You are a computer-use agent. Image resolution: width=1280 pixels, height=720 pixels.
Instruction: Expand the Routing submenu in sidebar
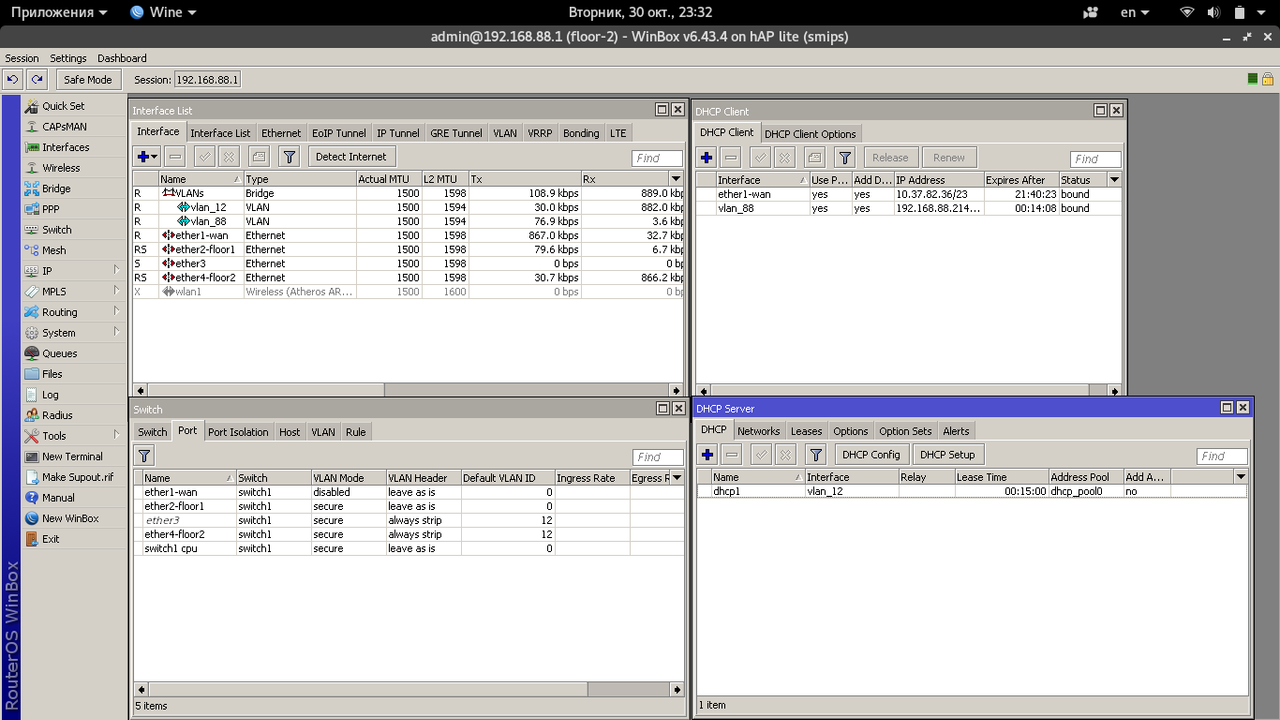click(x=116, y=312)
